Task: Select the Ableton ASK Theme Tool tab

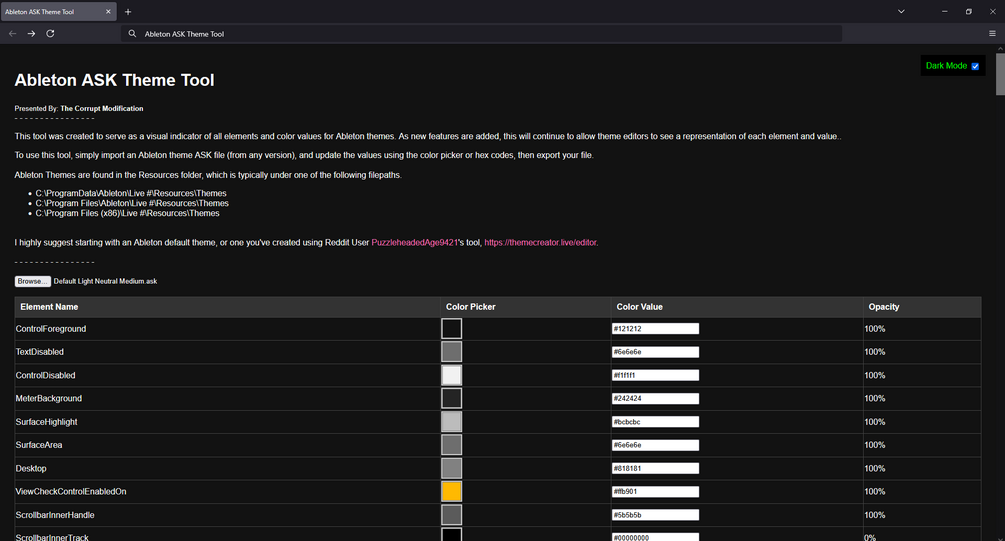Action: [58, 12]
